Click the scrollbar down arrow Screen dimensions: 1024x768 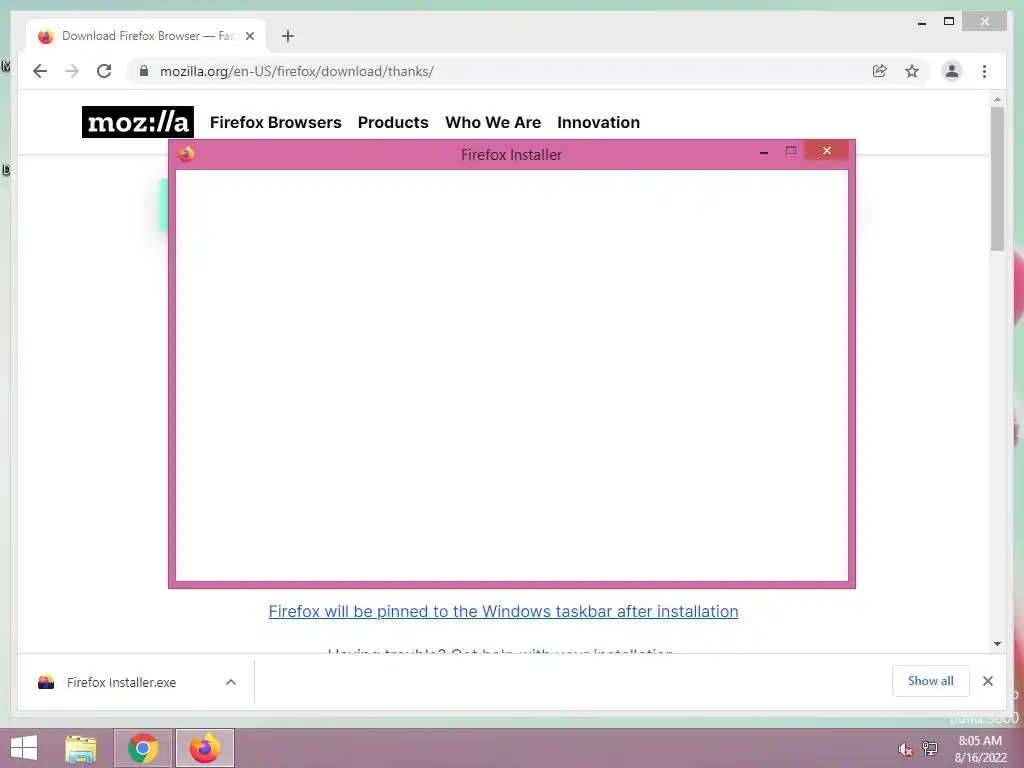tap(997, 644)
